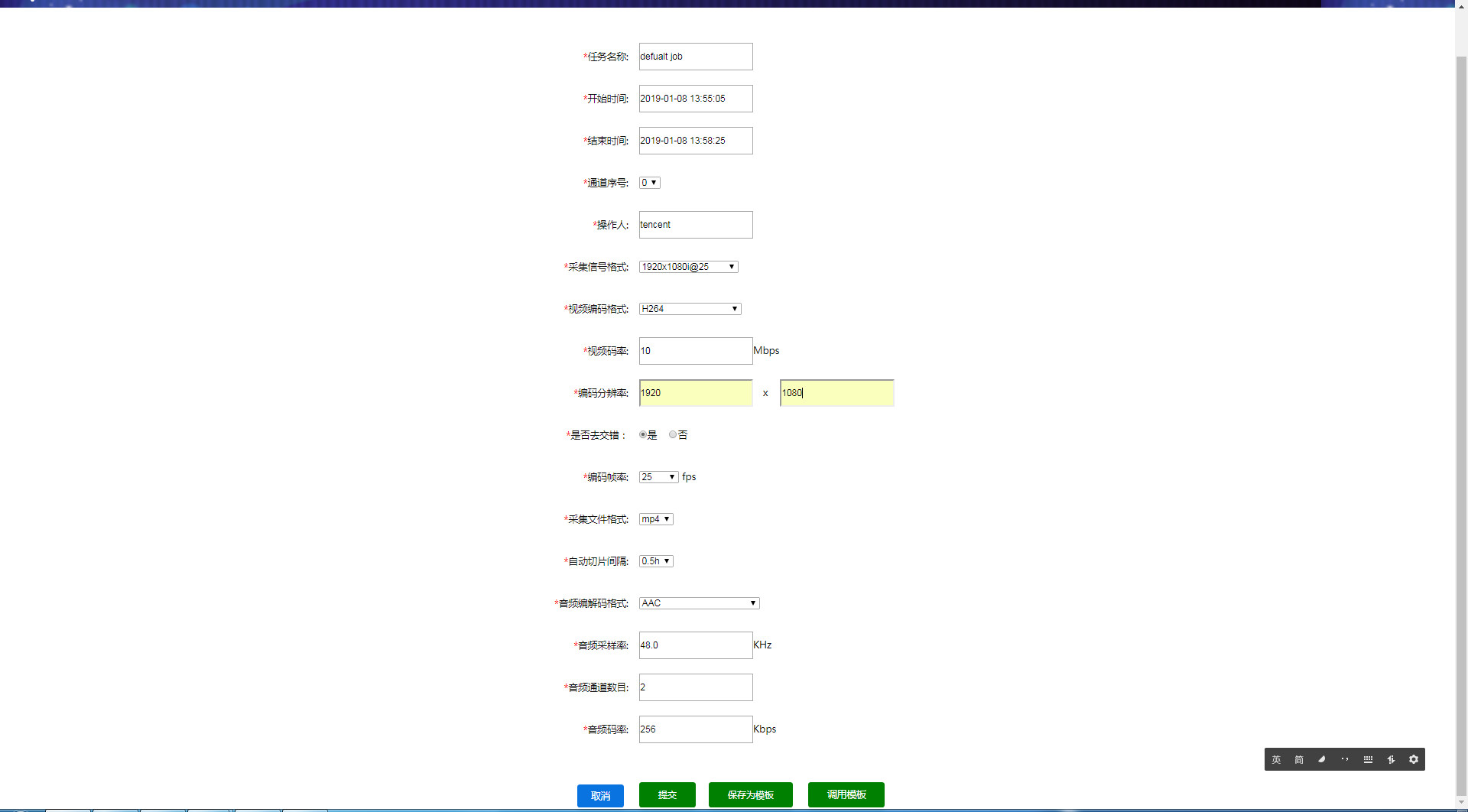Click up-down arrows icon in IME bar
Image resolution: width=1468 pixels, height=812 pixels.
click(x=1391, y=759)
